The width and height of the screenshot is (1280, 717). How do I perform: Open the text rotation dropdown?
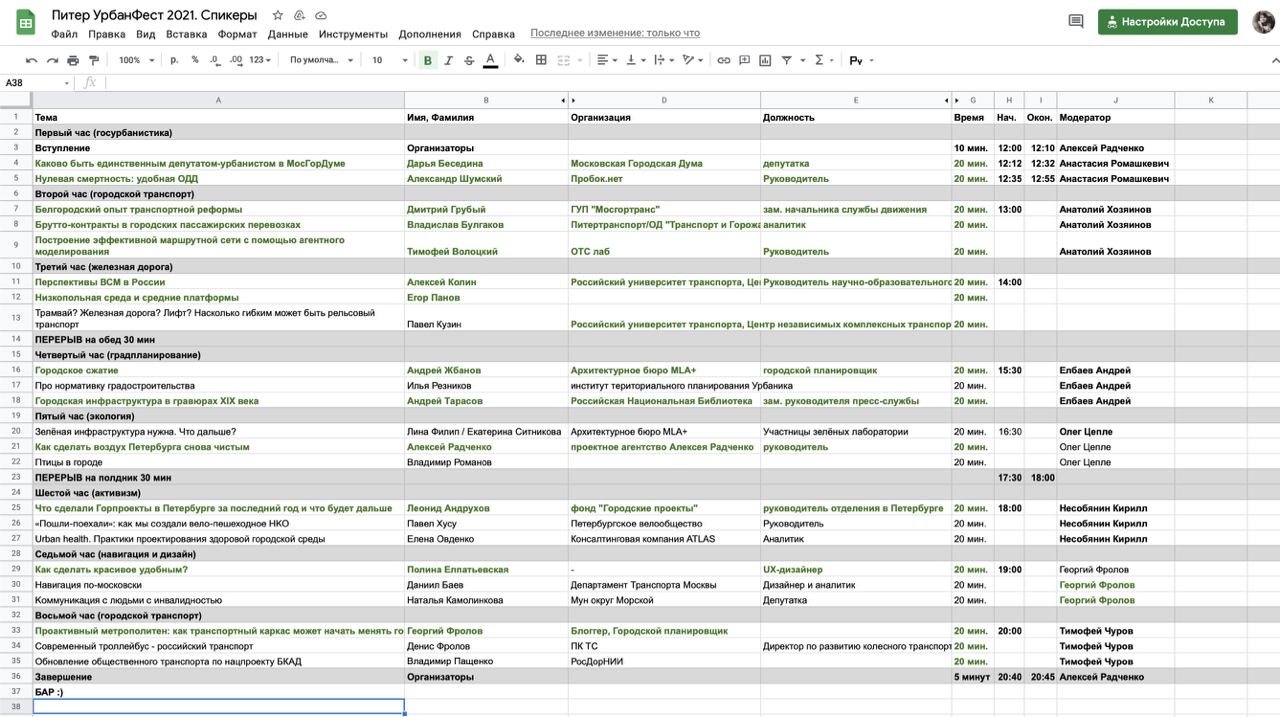point(693,60)
